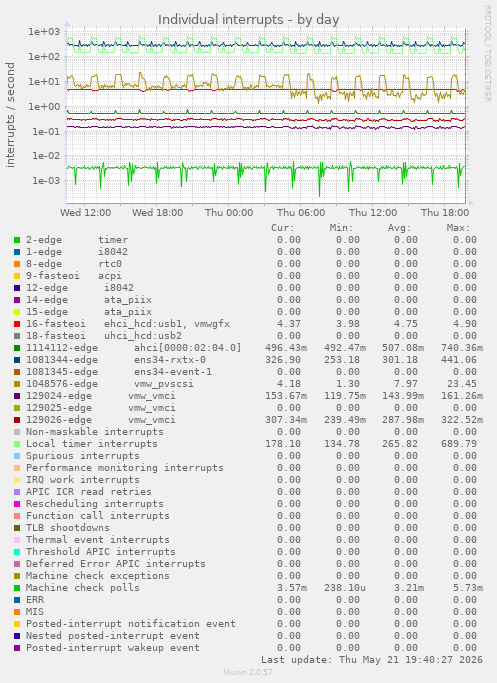
Task: Click the Last update timestamp text
Action: [372, 659]
